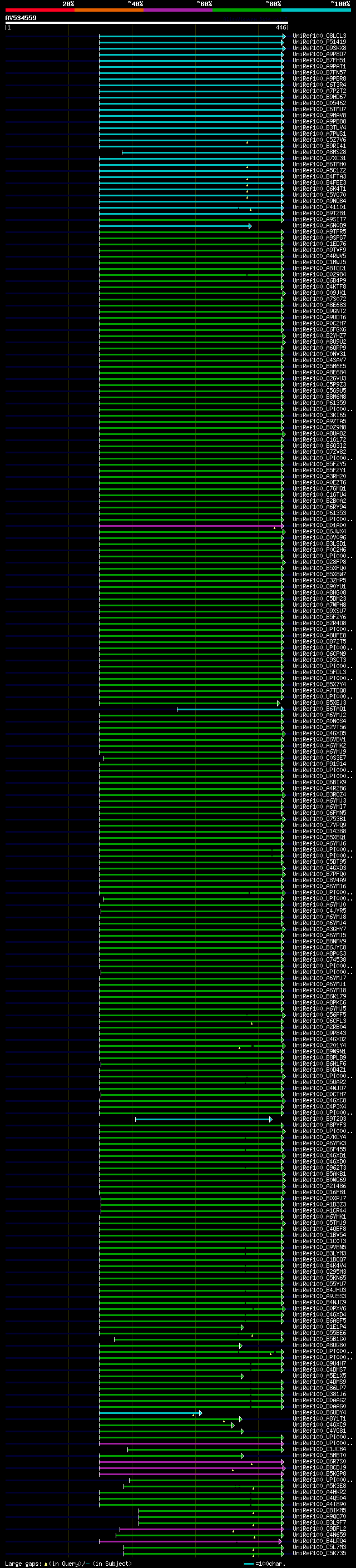Click the purple ~60% identity legend bar

(177, 10)
